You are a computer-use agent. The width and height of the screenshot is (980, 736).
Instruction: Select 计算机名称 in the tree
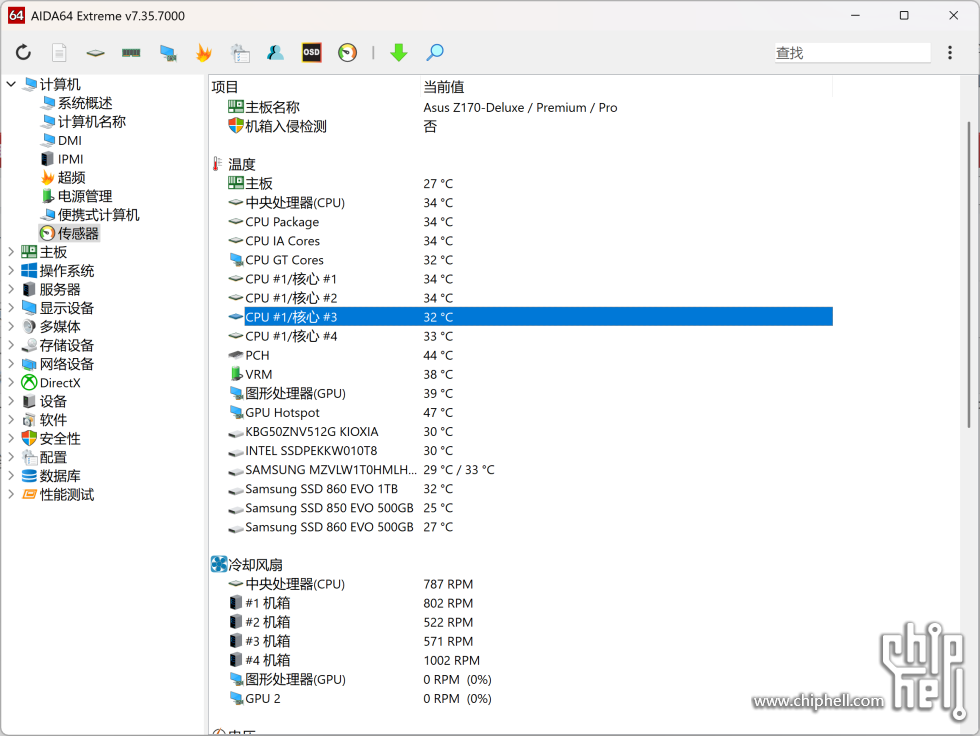(84, 121)
